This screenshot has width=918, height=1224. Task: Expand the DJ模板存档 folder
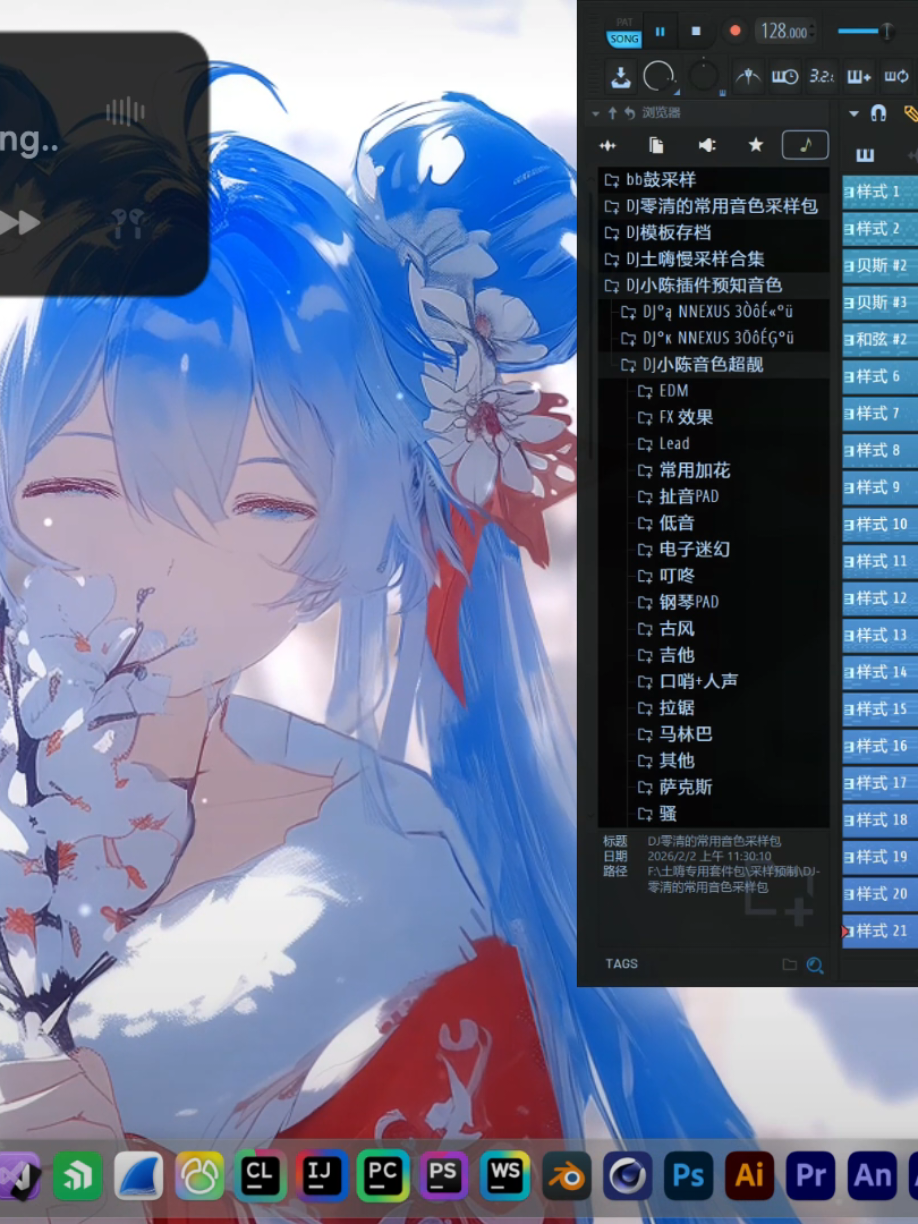pos(713,233)
